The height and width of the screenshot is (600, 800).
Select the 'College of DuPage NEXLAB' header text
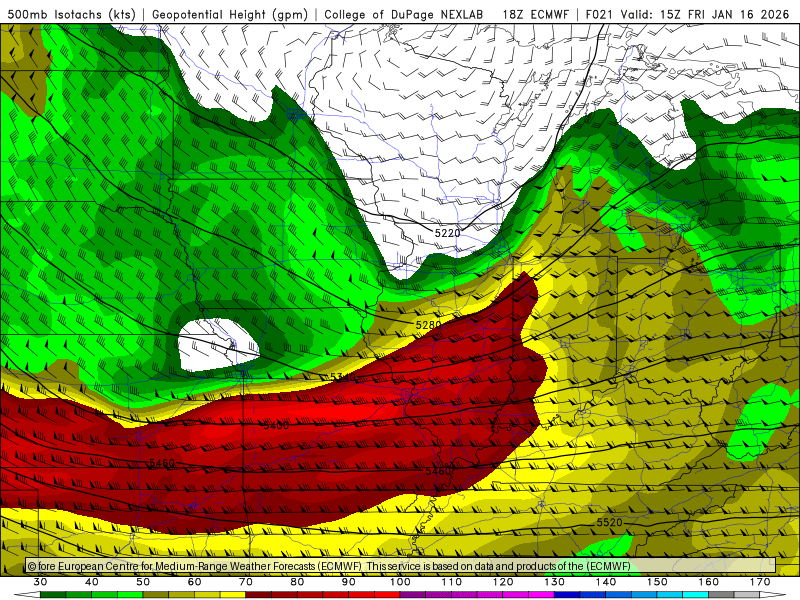(403, 14)
